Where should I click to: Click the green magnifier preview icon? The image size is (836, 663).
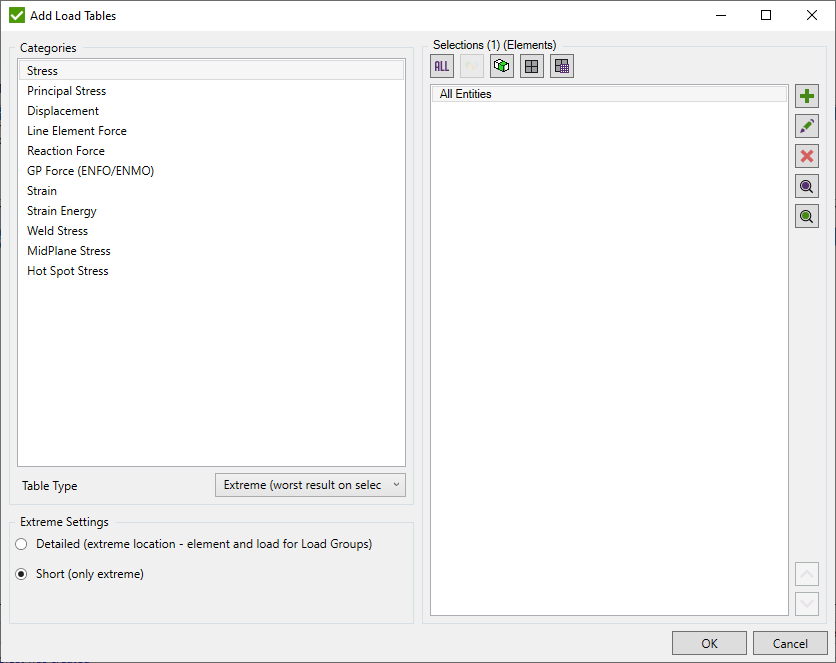806,215
